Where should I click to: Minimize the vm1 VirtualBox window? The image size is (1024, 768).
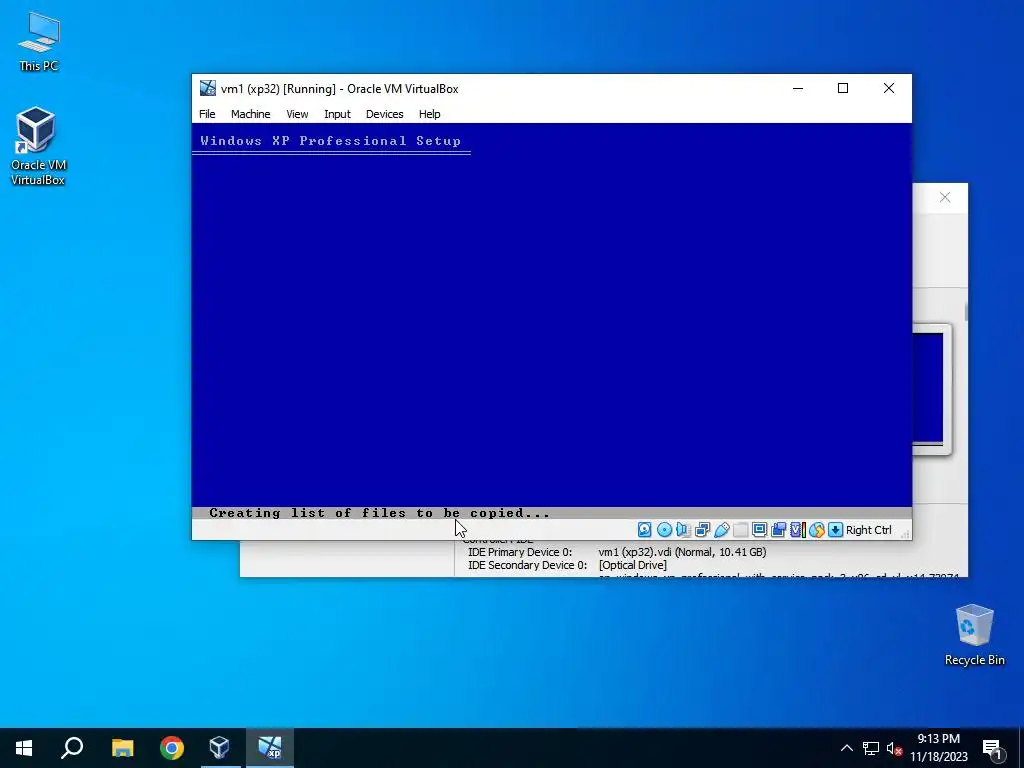click(798, 88)
